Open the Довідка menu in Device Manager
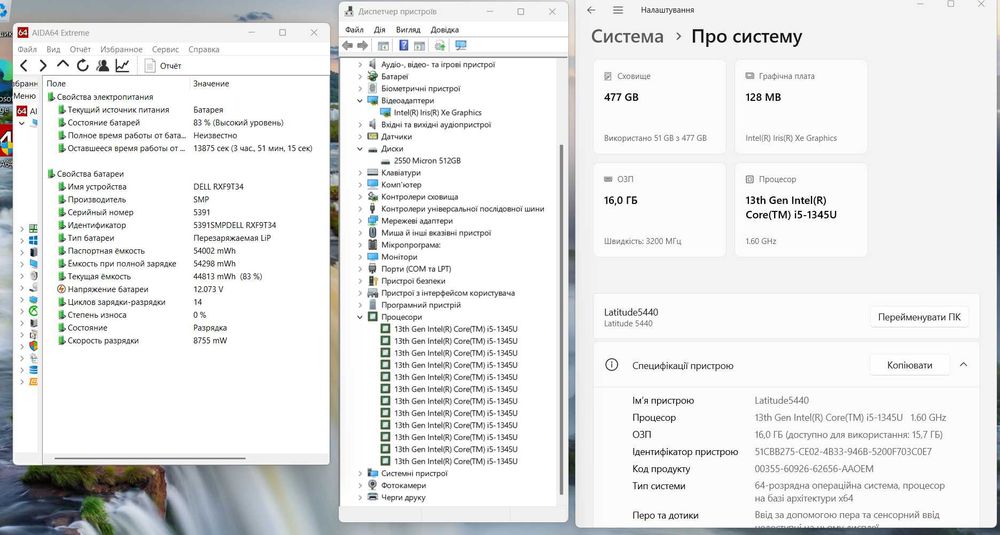The image size is (1000, 535). [x=445, y=30]
